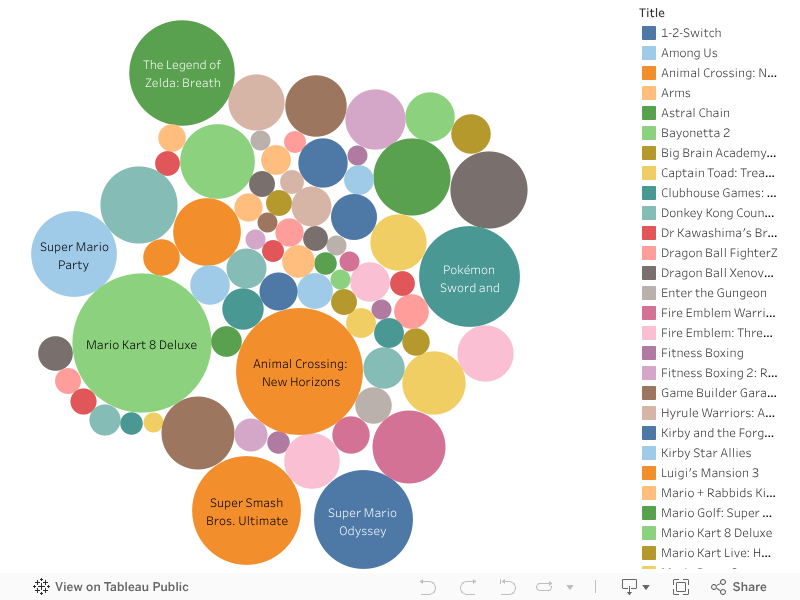800x600 pixels.
Task: Enter full screen with the Fullscreen icon
Action: (681, 587)
